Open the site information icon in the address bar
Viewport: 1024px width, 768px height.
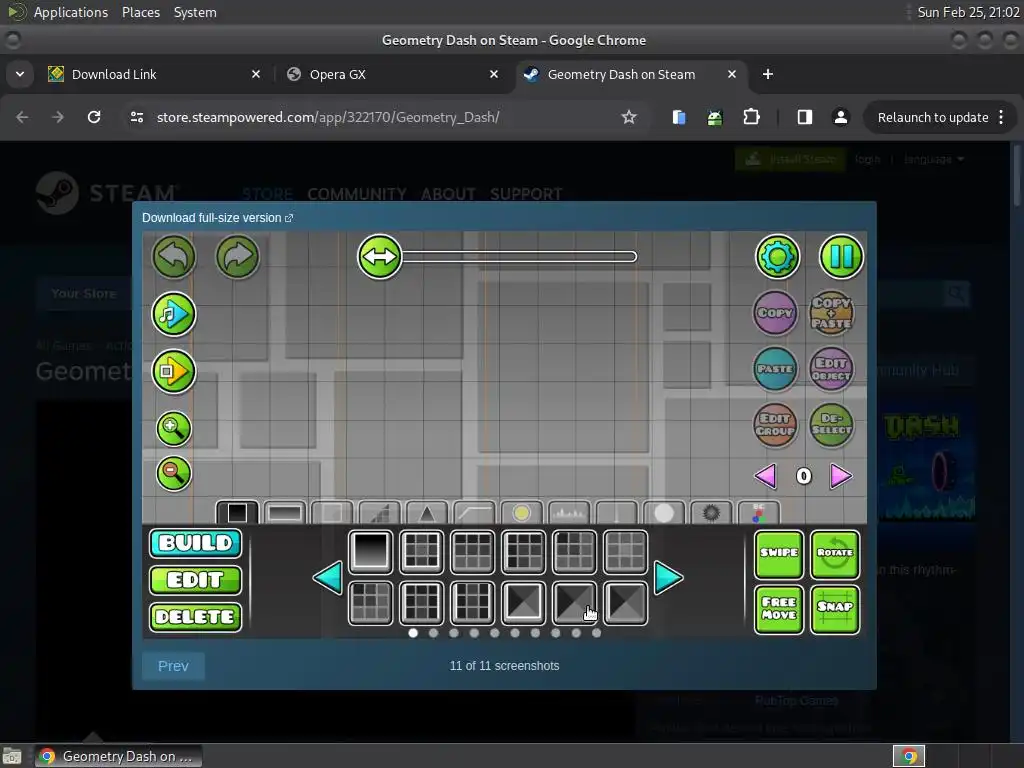point(136,117)
